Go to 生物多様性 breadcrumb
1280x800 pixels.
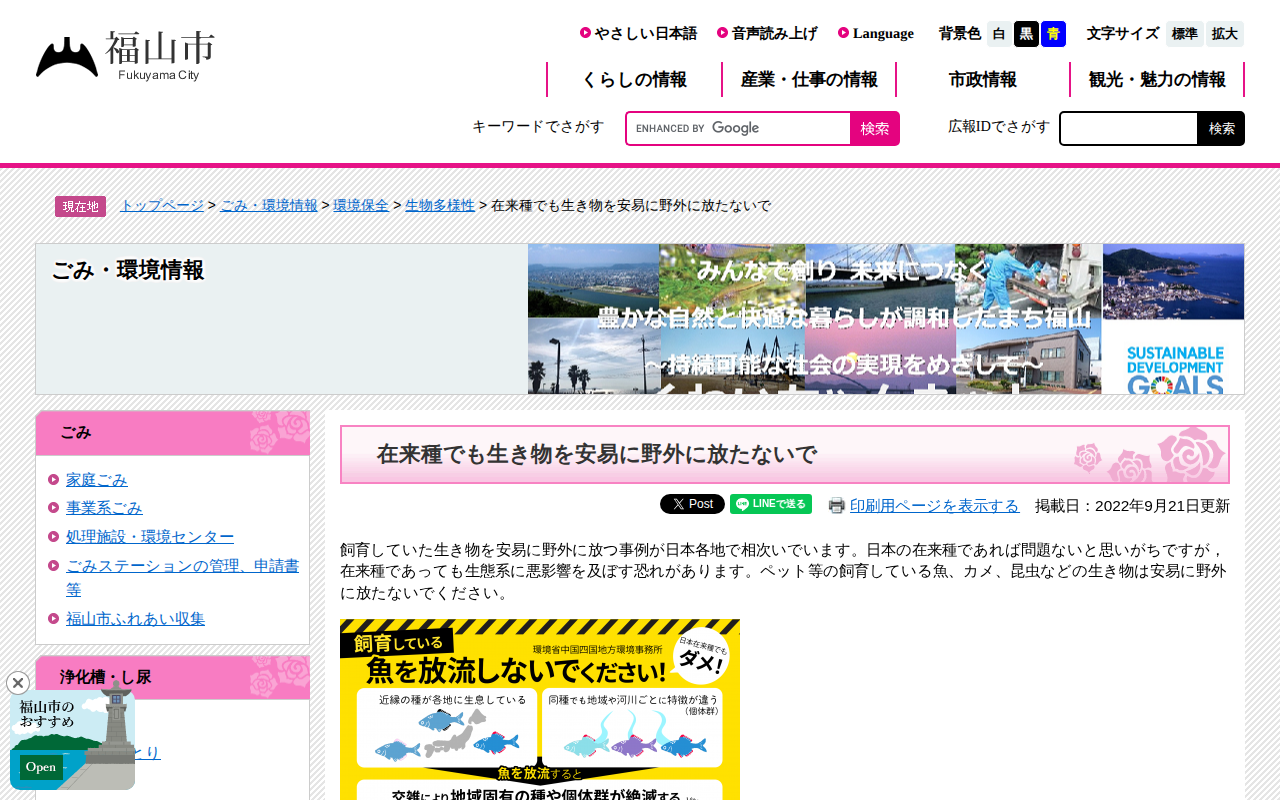point(440,205)
